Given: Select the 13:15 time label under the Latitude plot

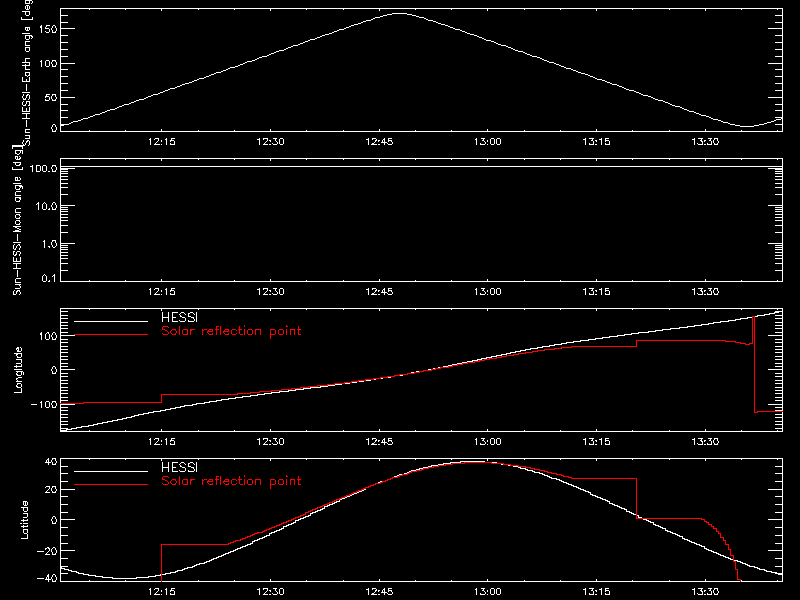Looking at the screenshot, I should click(596, 591).
